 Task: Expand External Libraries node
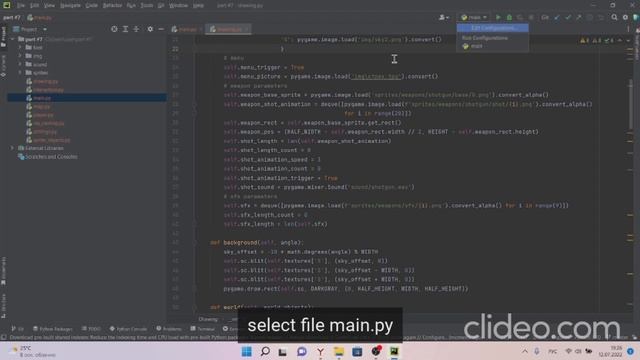pos(13,148)
